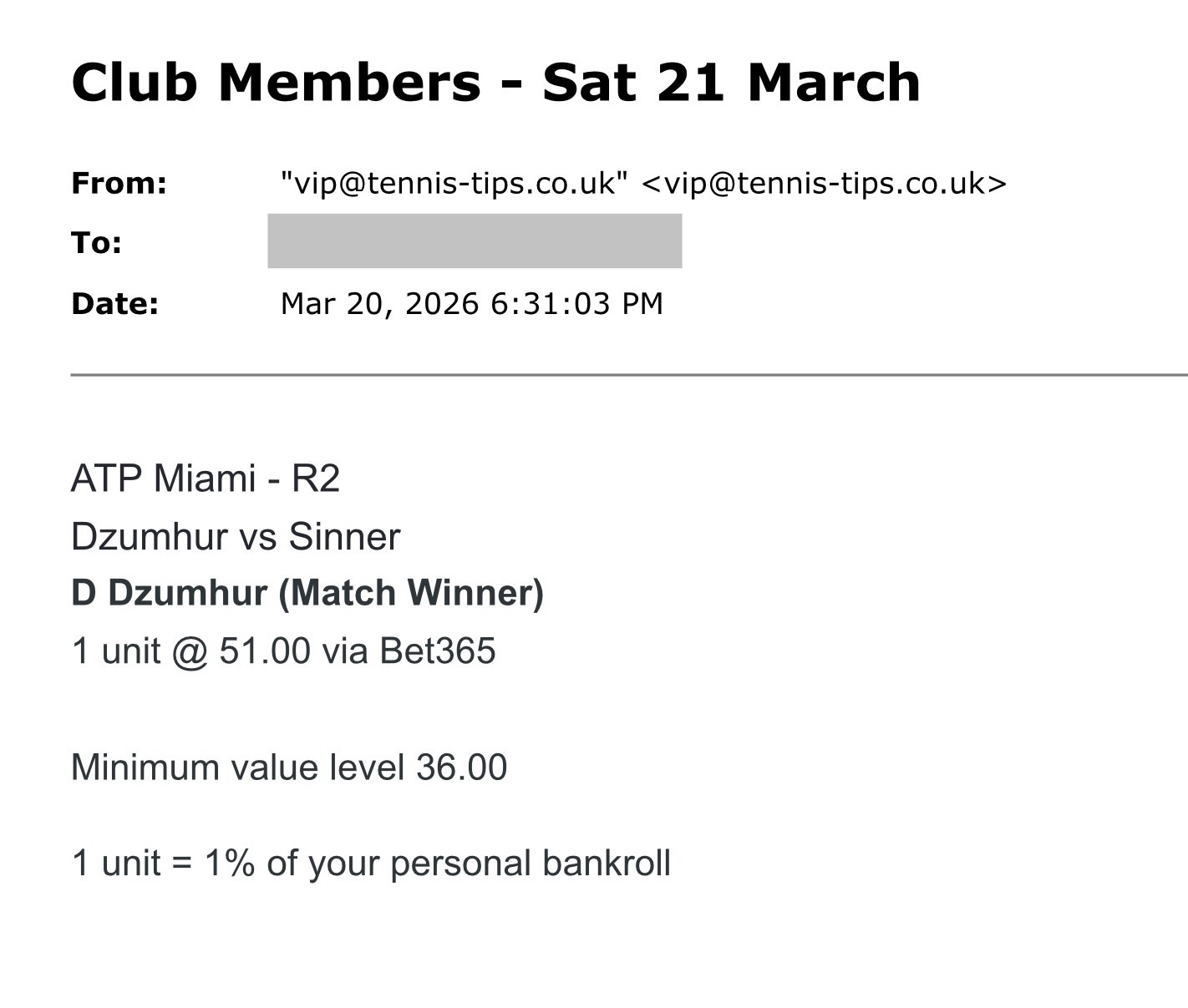Click the Match Winner text in parentheses
Image resolution: width=1188 pixels, height=1008 pixels.
coord(410,593)
